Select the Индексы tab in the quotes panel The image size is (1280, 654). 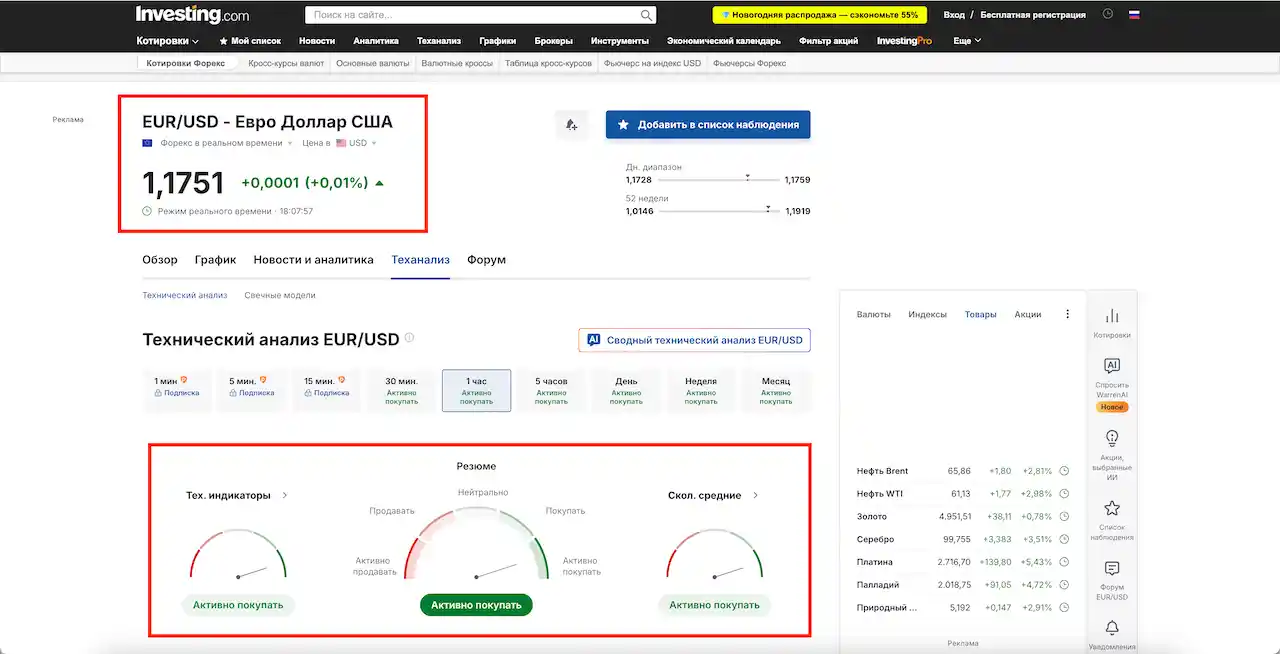tap(927, 314)
